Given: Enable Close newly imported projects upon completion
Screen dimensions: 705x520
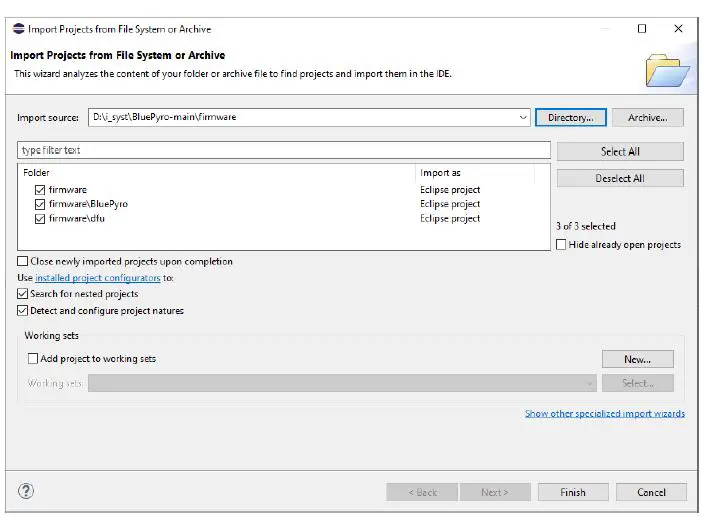Looking at the screenshot, I should (x=22, y=261).
